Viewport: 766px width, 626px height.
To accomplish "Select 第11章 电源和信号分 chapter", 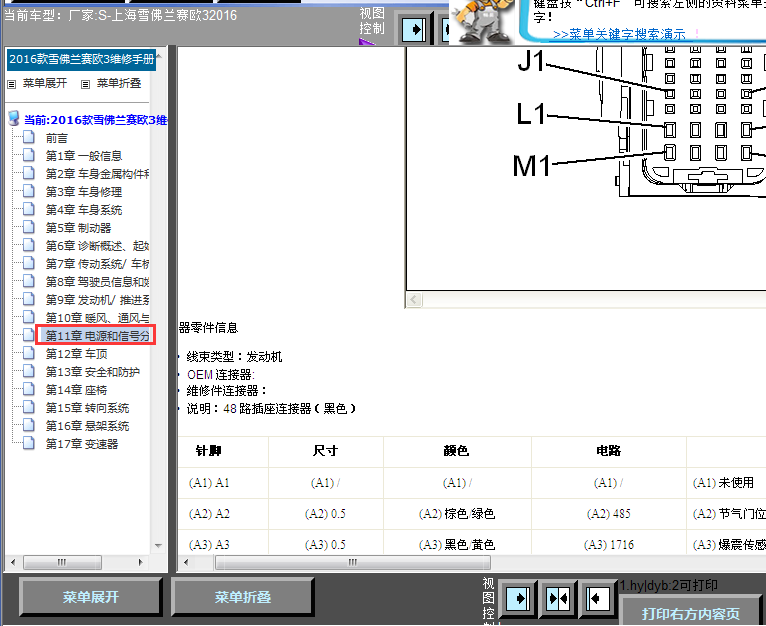I will [x=97, y=336].
